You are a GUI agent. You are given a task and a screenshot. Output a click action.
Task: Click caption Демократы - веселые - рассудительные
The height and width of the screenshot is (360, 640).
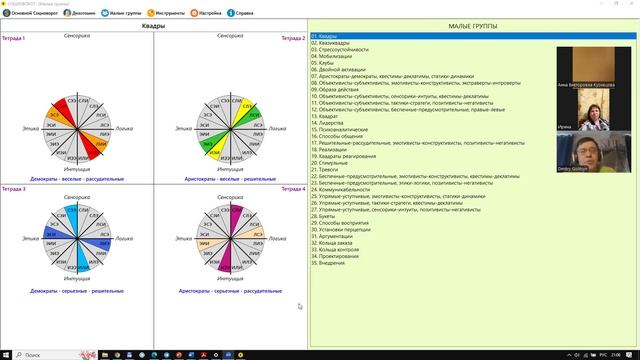(x=77, y=179)
